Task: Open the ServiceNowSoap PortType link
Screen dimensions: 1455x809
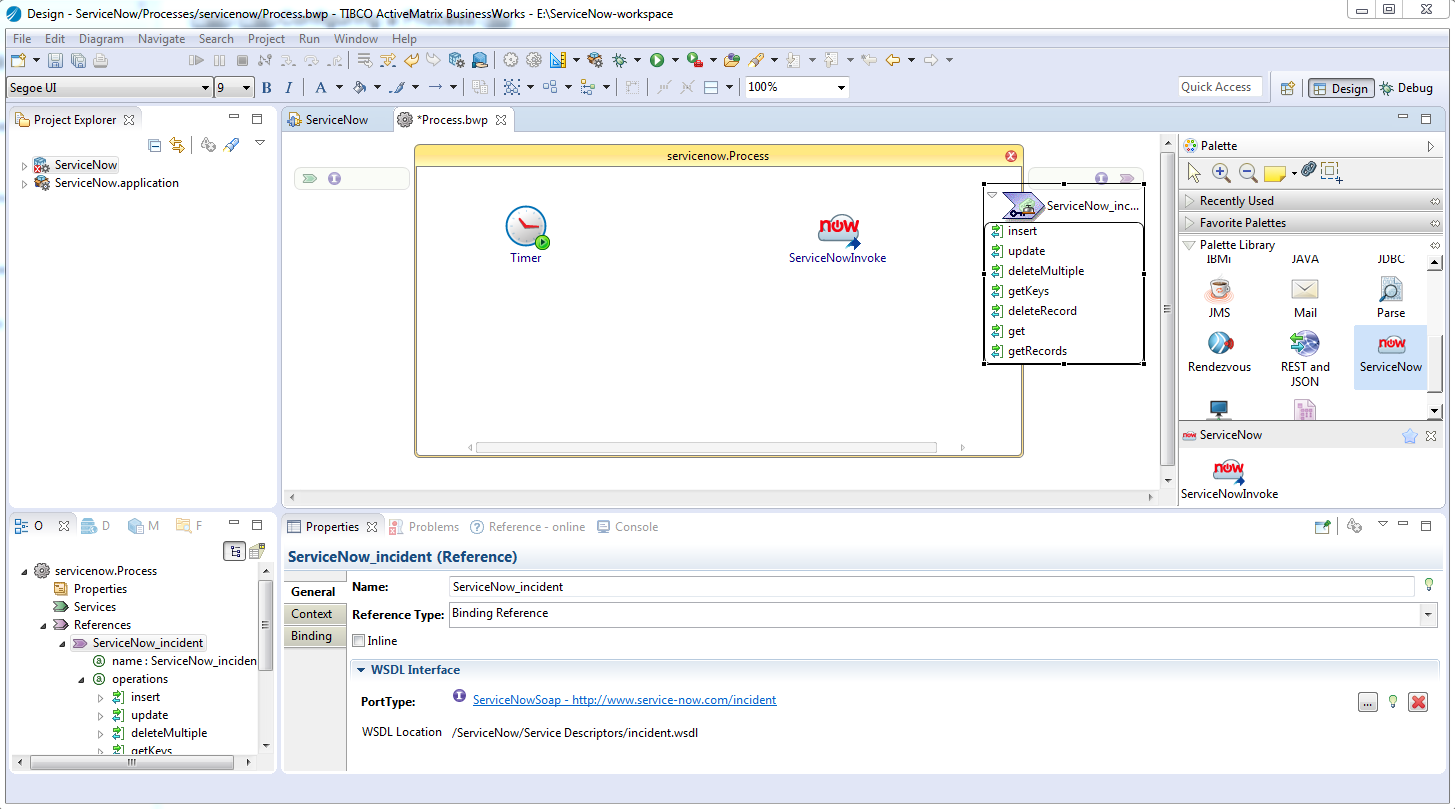Action: [x=624, y=700]
